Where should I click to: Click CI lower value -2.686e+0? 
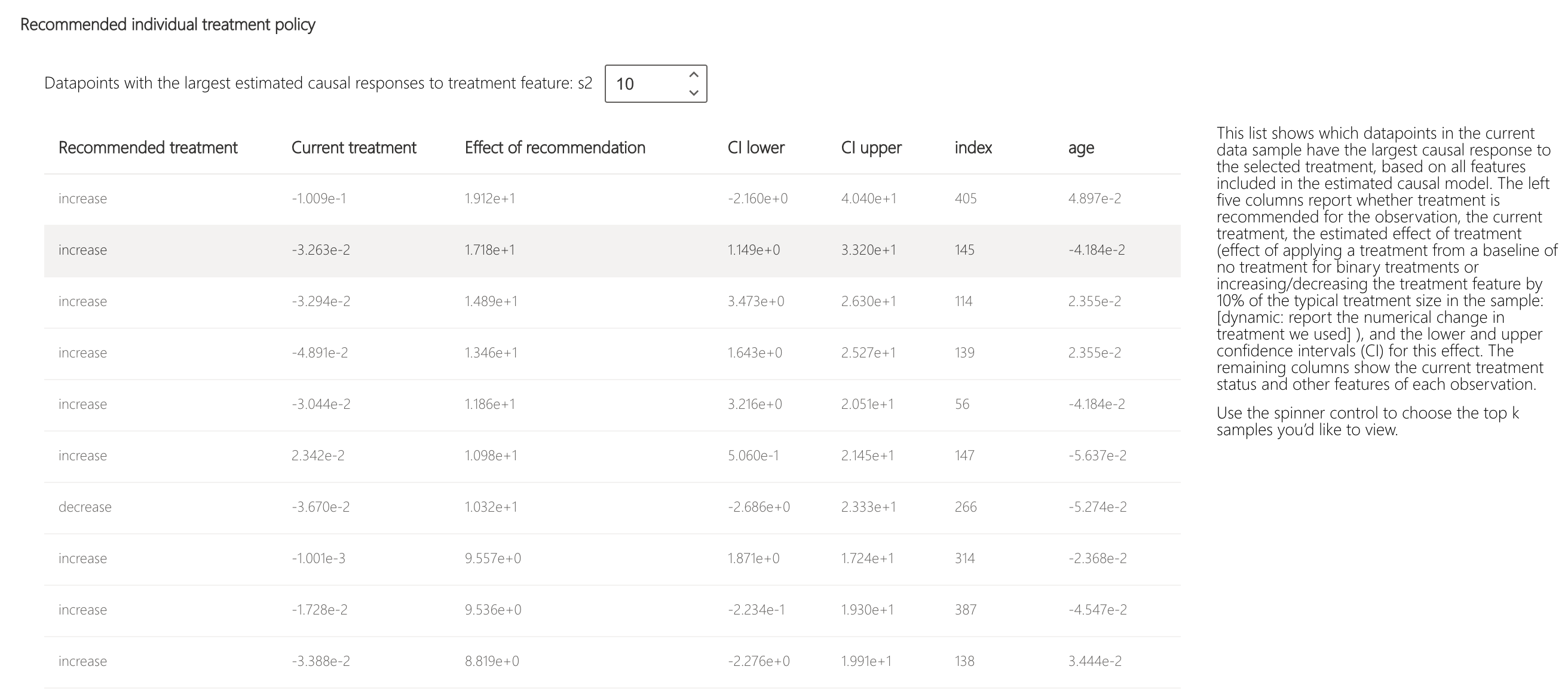[759, 507]
